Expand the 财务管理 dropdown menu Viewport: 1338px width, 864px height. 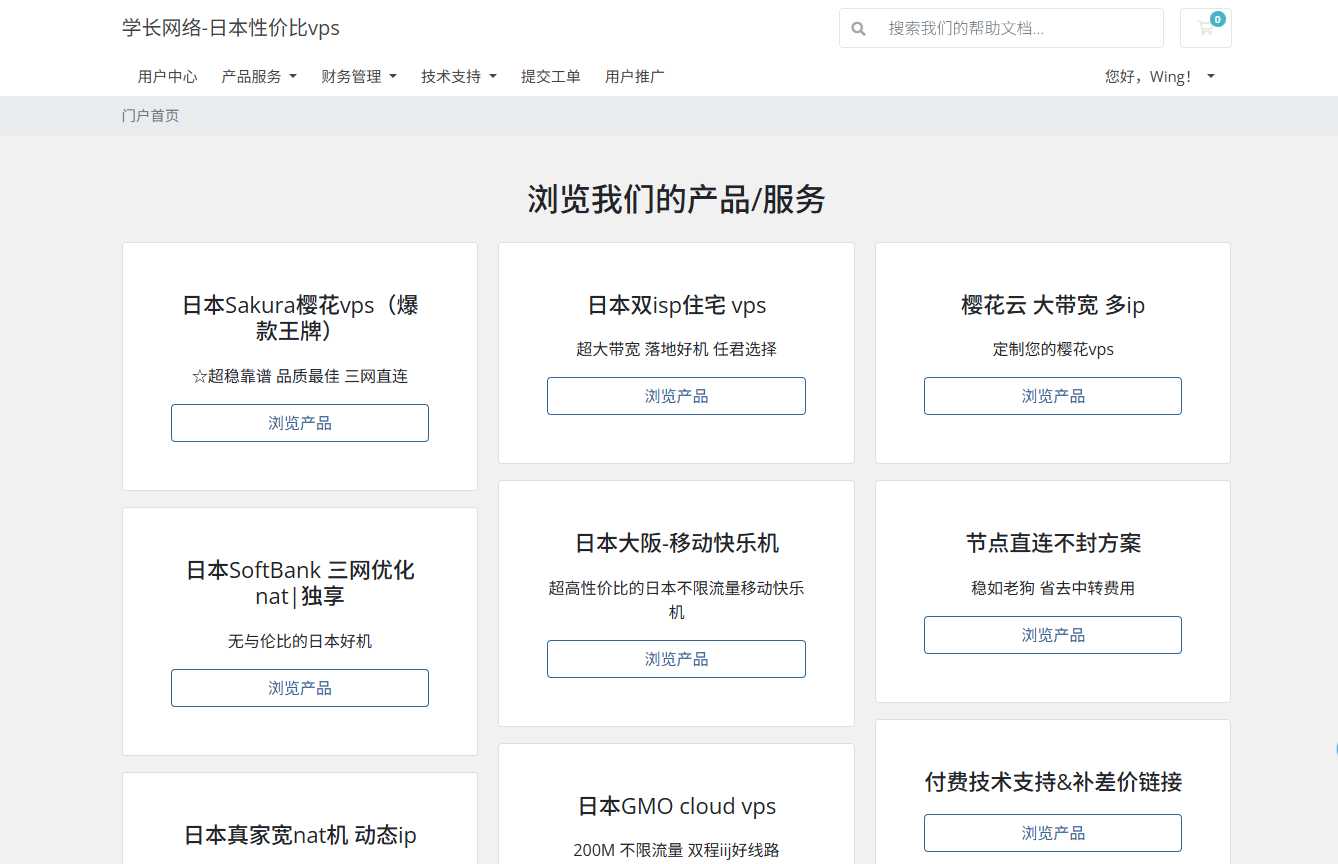point(358,76)
